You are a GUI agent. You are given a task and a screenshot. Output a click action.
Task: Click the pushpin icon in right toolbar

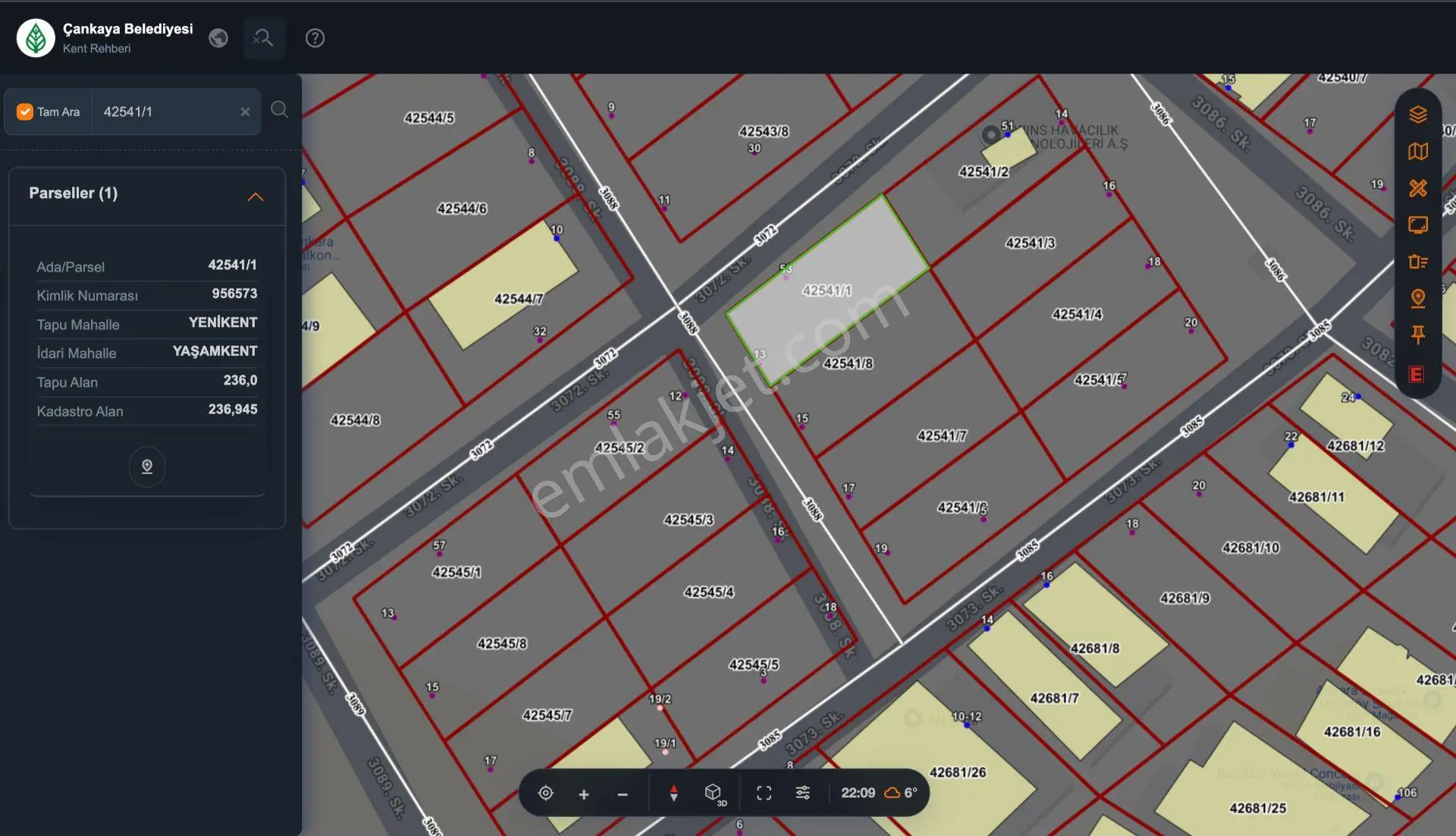(1417, 335)
